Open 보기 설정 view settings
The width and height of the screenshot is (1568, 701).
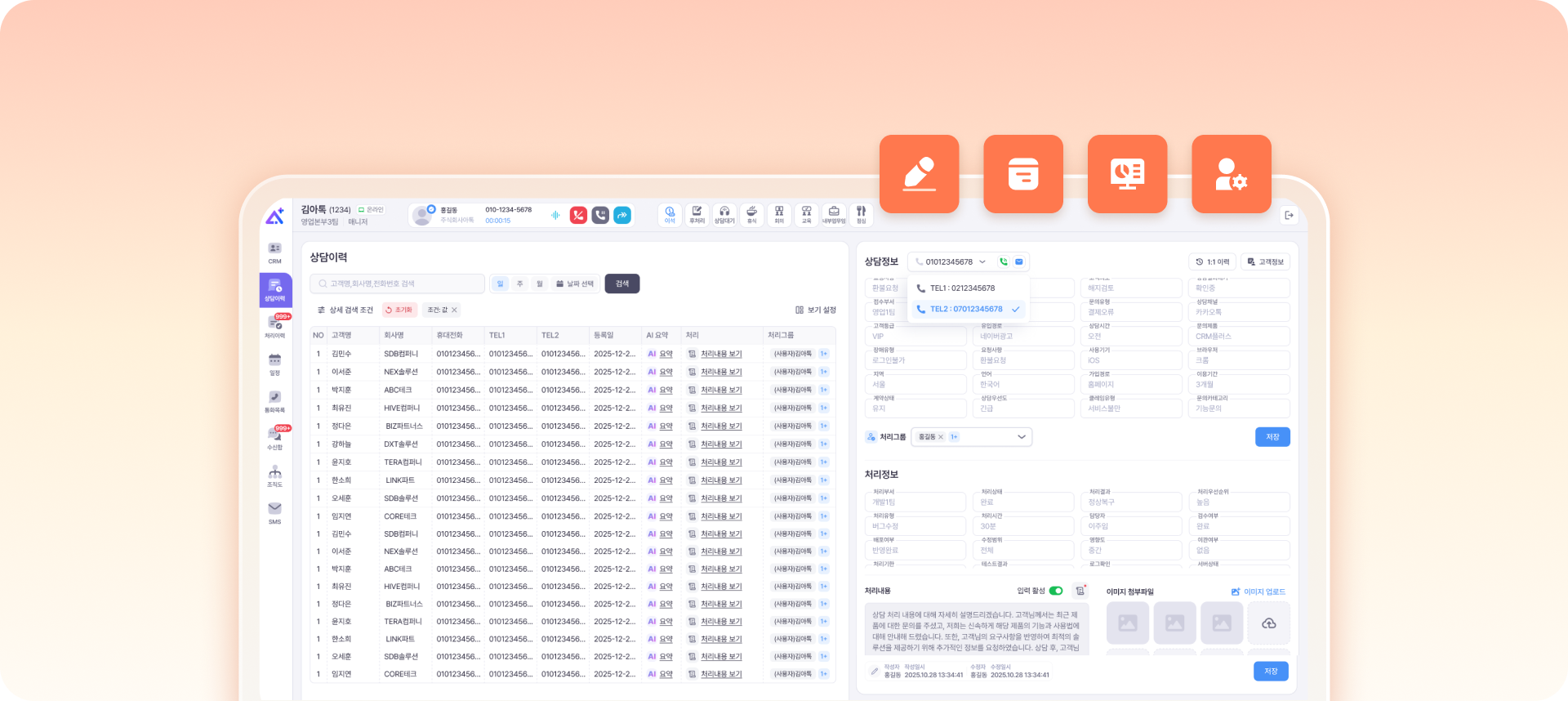[816, 310]
